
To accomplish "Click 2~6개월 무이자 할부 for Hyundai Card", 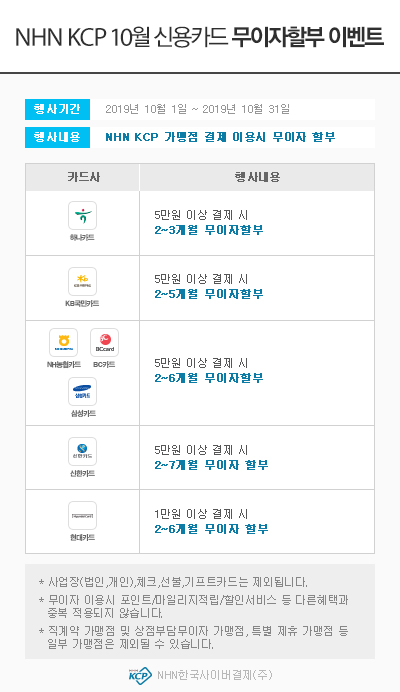I will (x=211, y=529).
